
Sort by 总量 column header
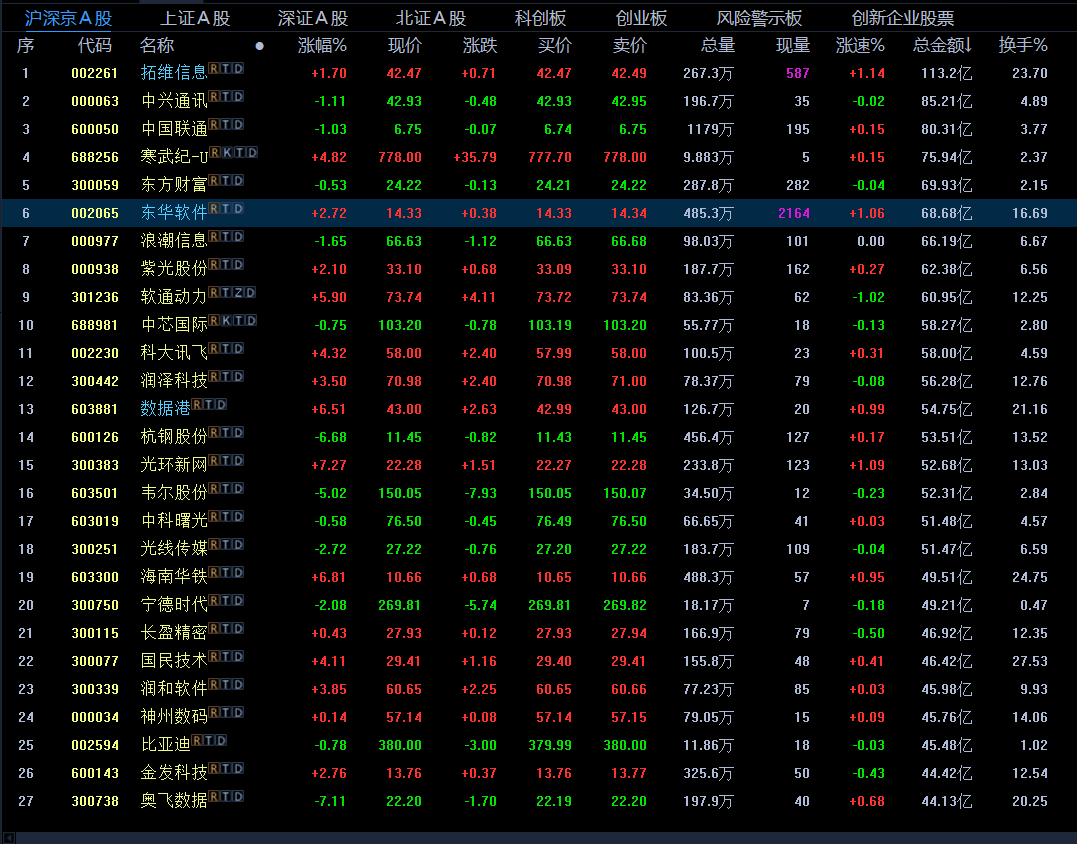pyautogui.click(x=718, y=46)
